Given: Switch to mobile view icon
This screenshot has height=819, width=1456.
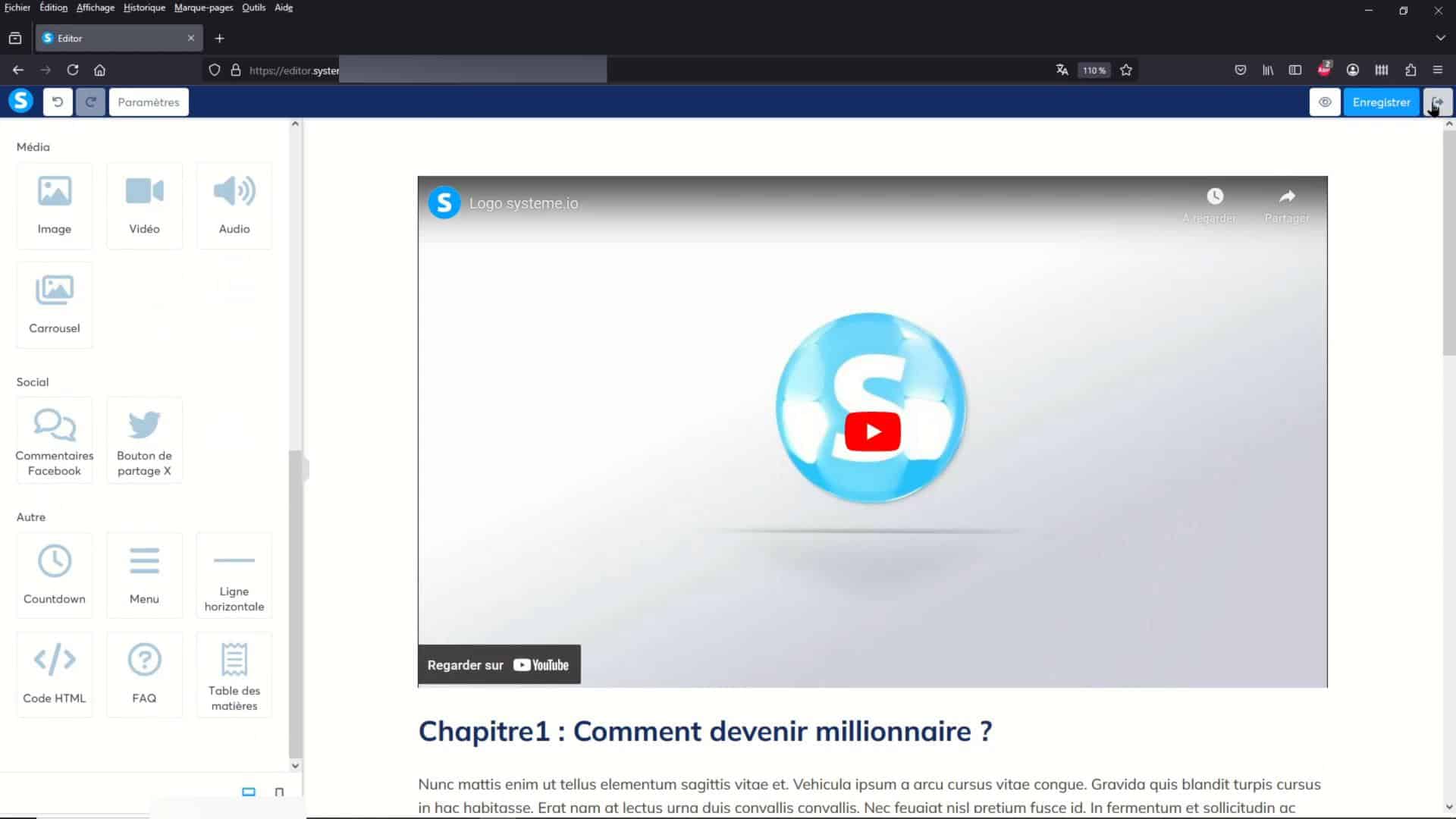Looking at the screenshot, I should pos(279,792).
